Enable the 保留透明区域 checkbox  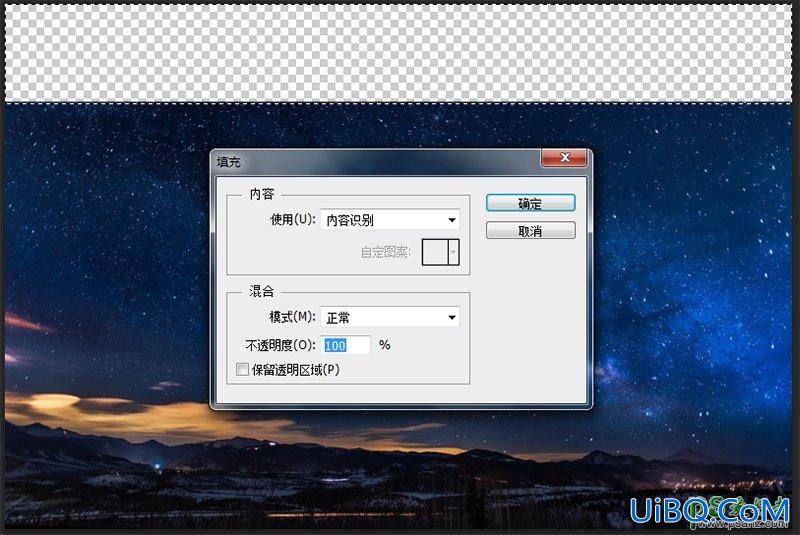(x=242, y=369)
